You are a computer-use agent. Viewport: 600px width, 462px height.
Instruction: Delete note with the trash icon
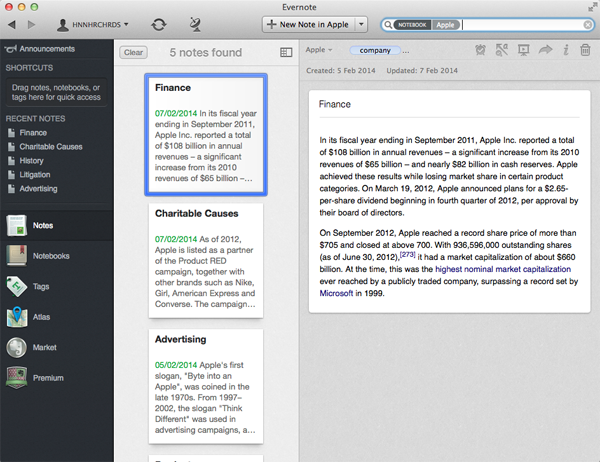(x=585, y=50)
